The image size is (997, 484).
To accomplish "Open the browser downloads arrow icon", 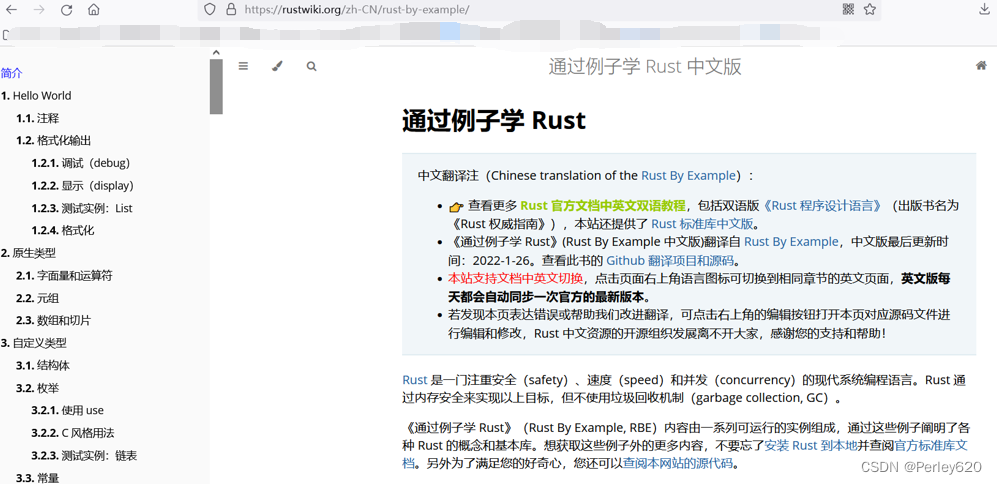I will point(984,9).
